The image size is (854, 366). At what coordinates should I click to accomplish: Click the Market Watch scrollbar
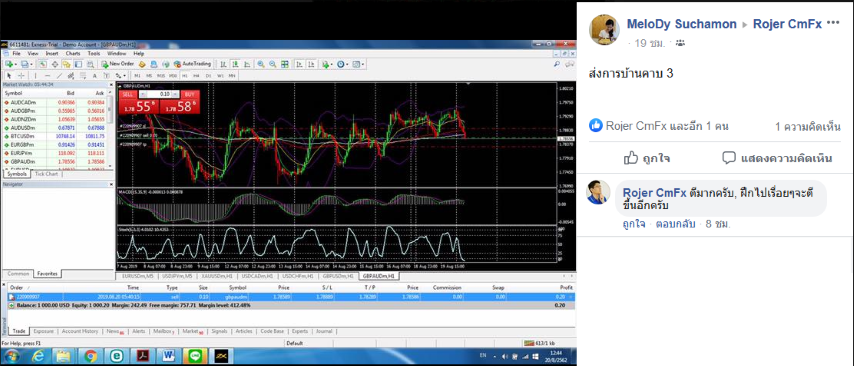(x=112, y=131)
